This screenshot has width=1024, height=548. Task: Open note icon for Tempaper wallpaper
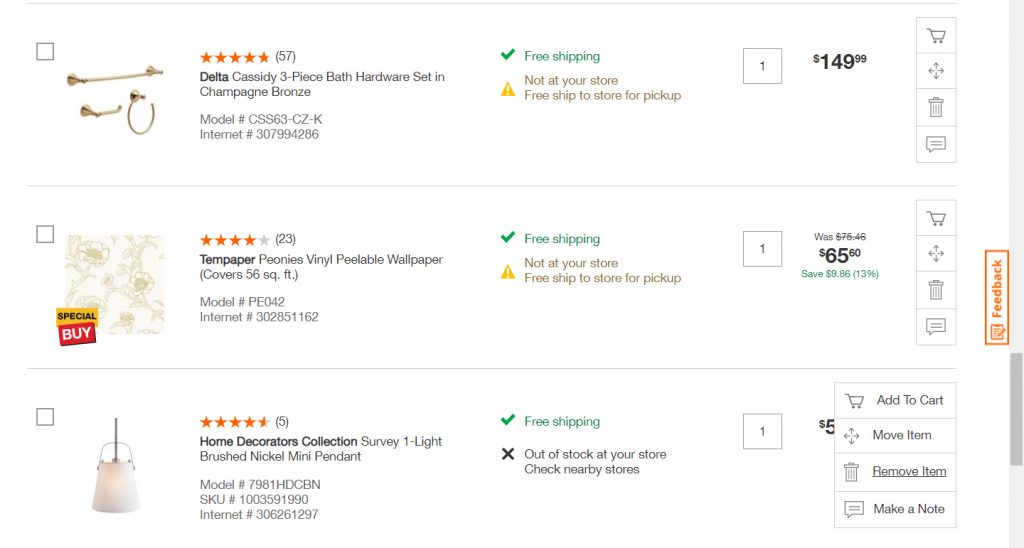point(936,327)
